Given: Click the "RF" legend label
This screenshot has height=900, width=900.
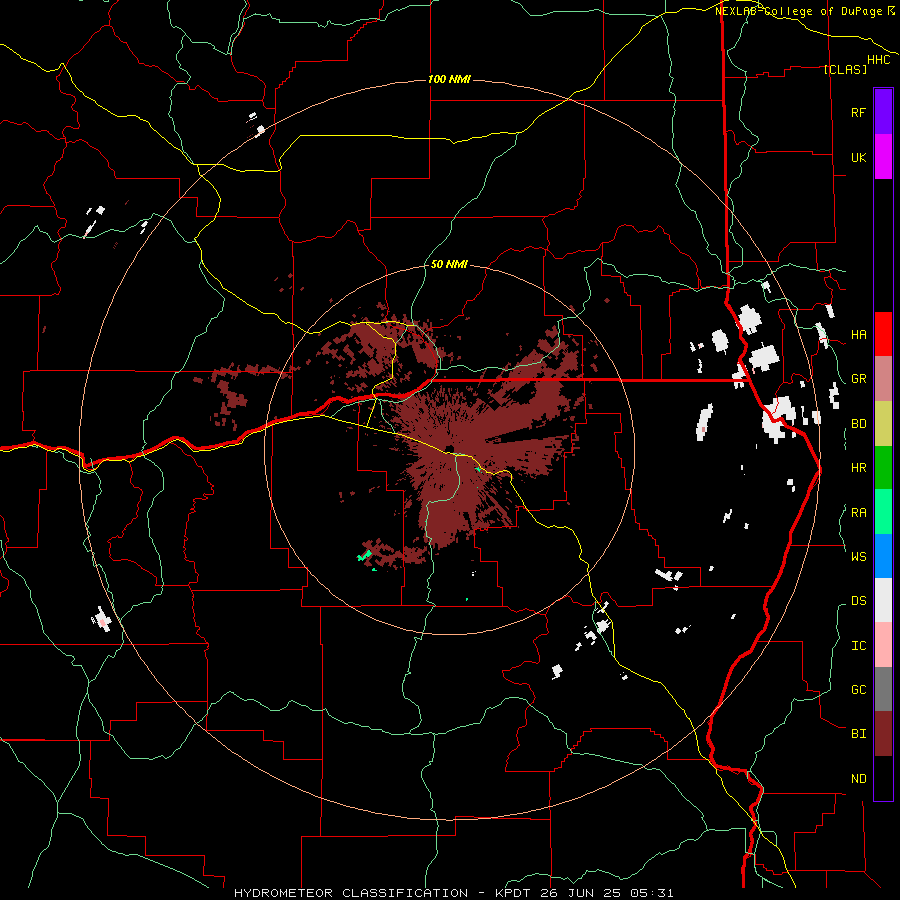Looking at the screenshot, I should (x=858, y=112).
